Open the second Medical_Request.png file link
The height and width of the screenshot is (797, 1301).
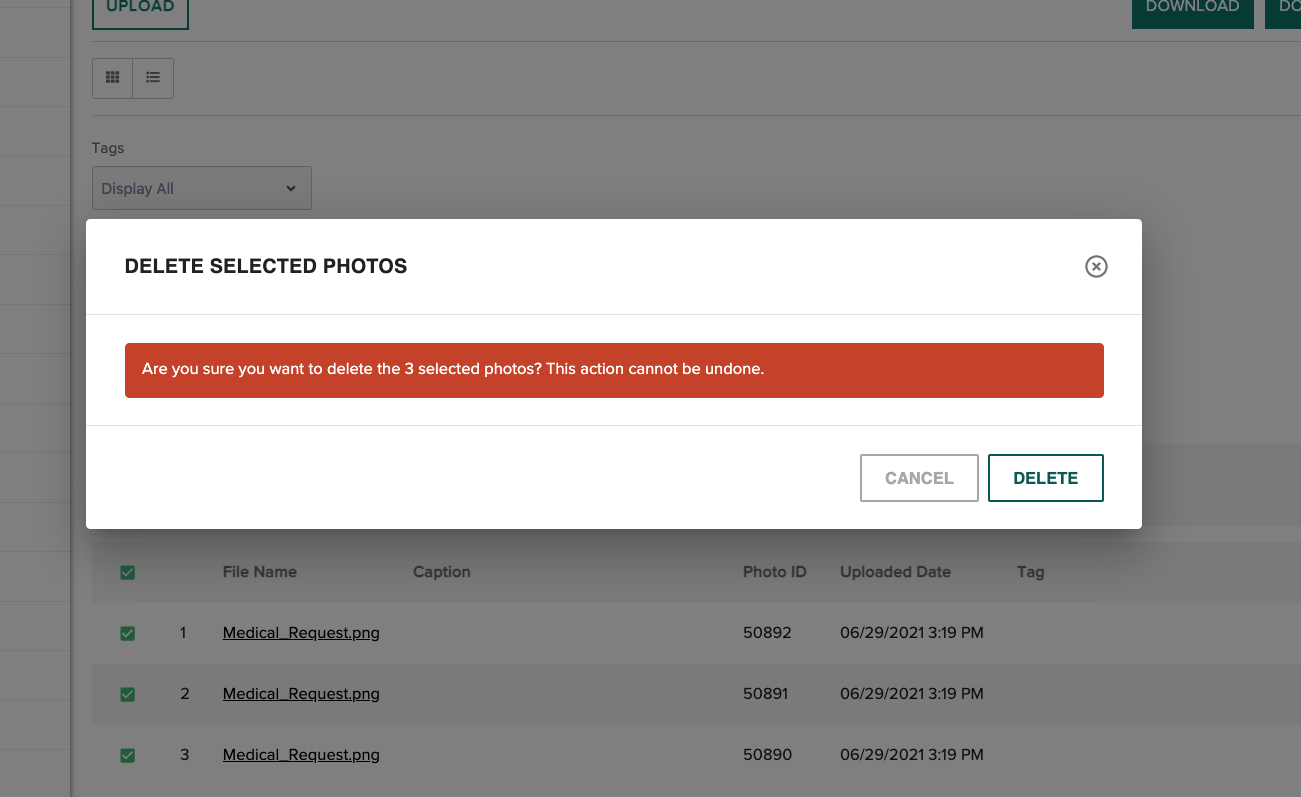coord(300,693)
